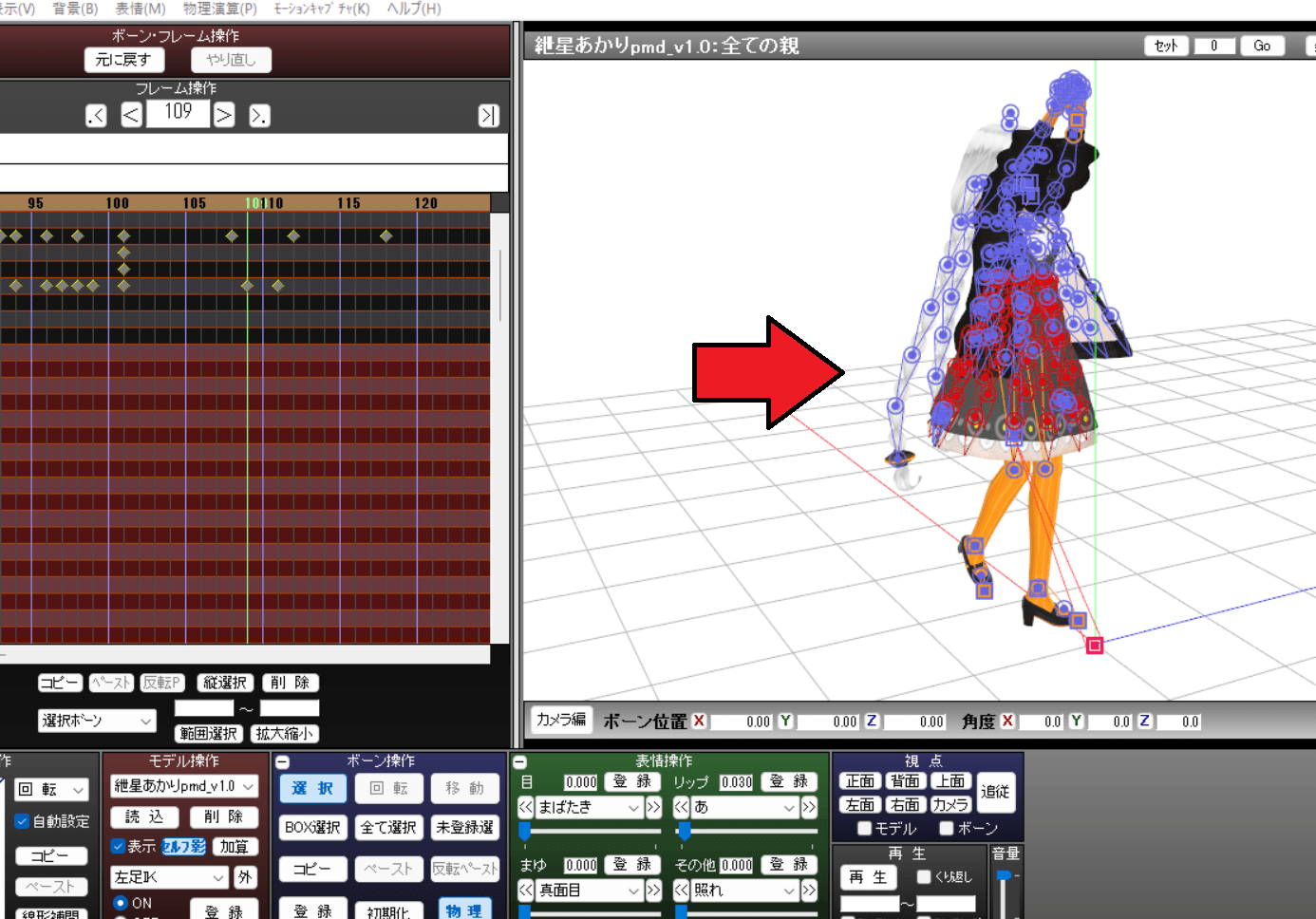Open the まばたき eye morph dropdown
Screen dimensions: 1316x919
click(590, 807)
